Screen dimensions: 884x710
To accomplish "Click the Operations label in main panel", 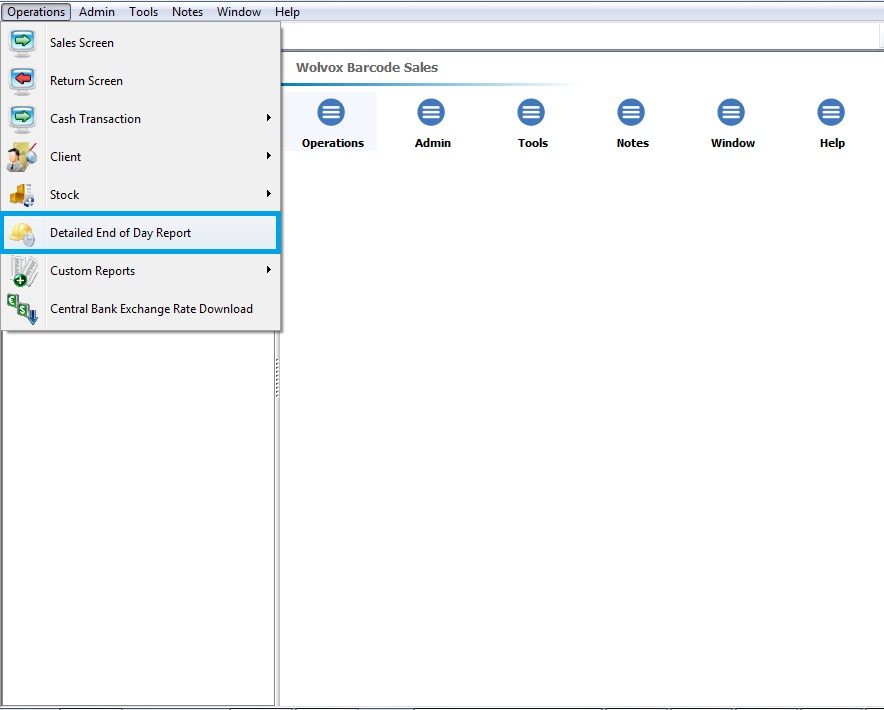I will (x=333, y=143).
